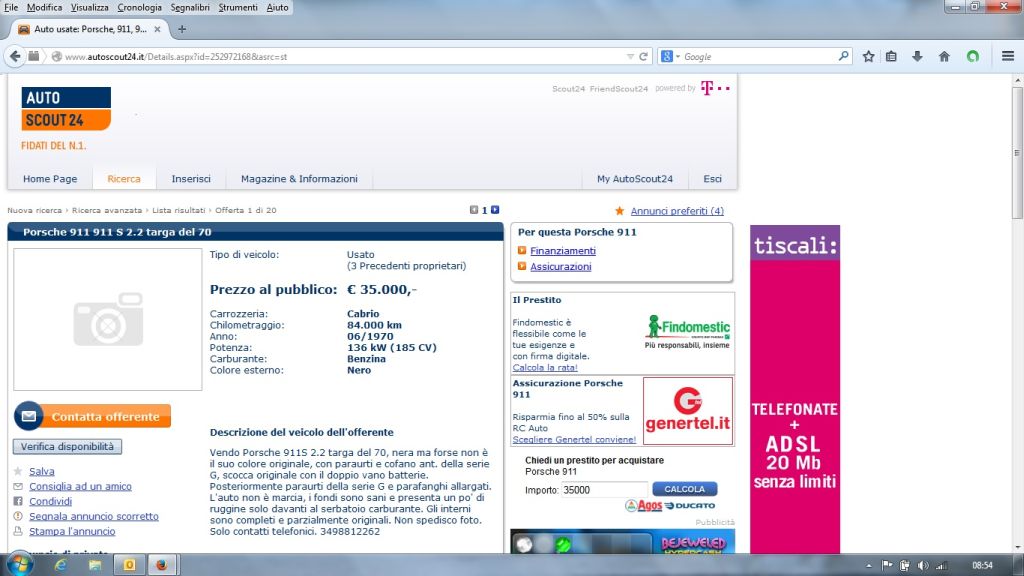
Task: Click the Bejeweled ad banner
Action: point(622,541)
